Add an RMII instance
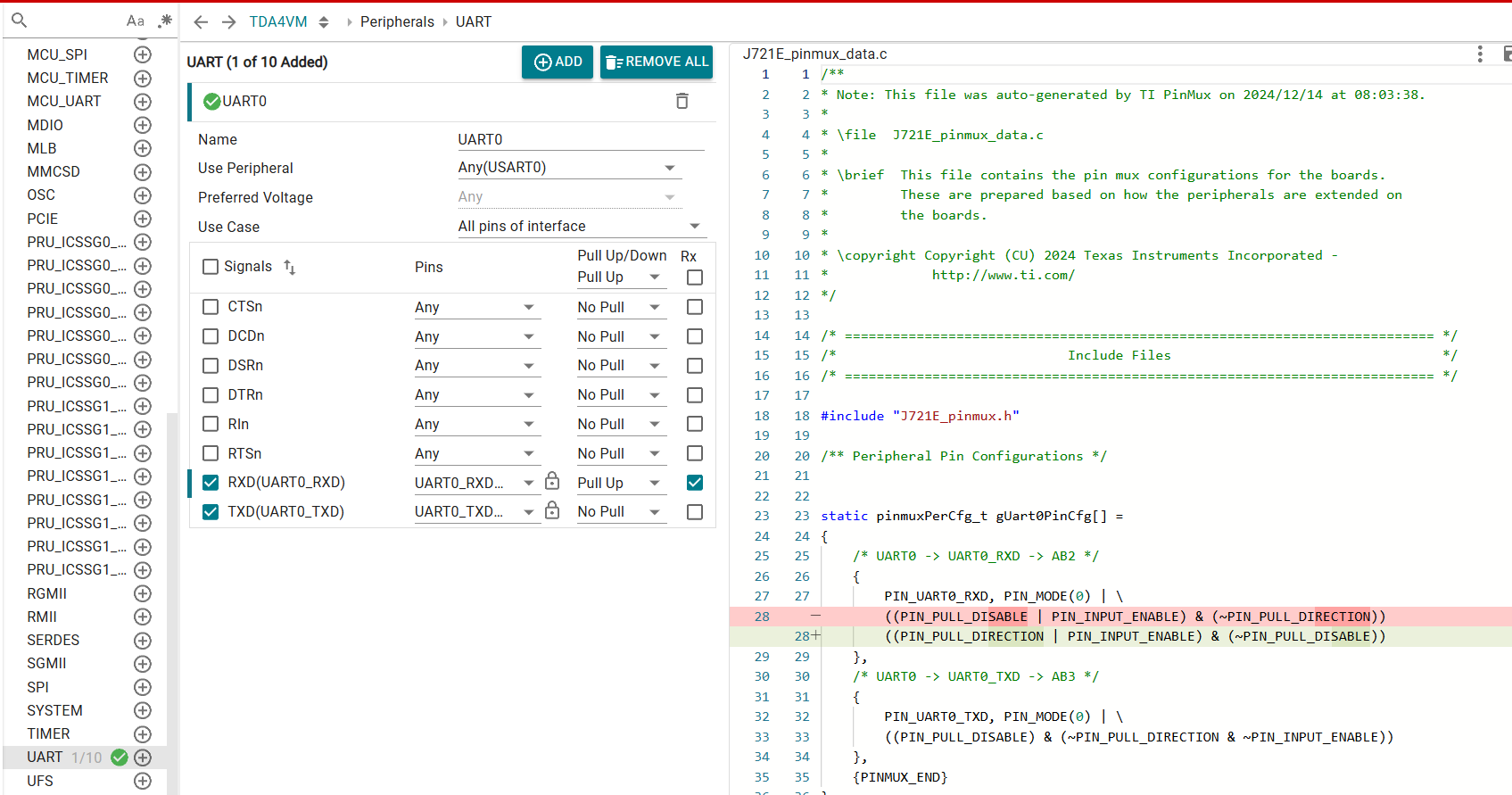The image size is (1512, 795). [143, 617]
